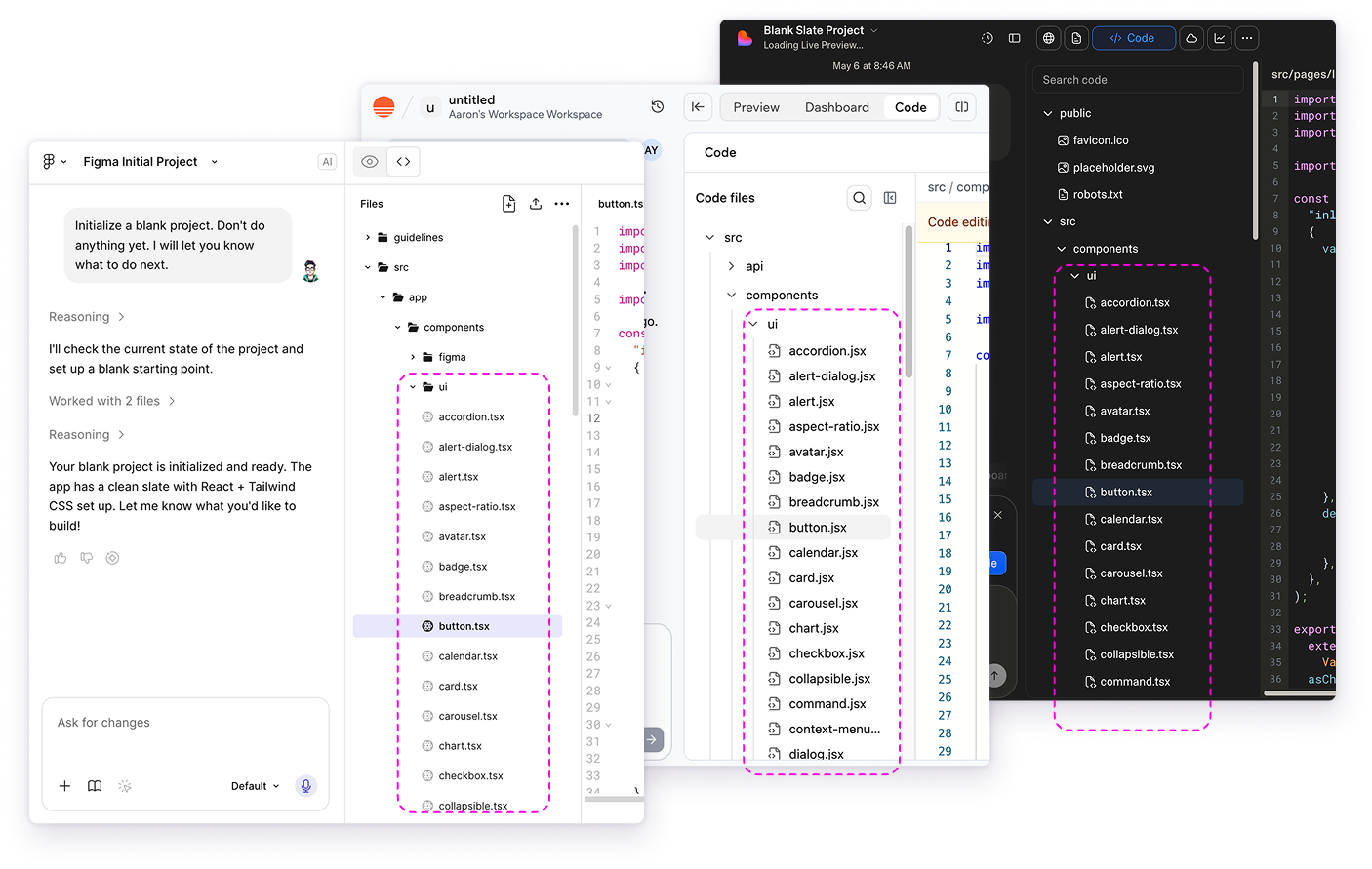Switch to the Preview tab in untitled window

point(756,107)
